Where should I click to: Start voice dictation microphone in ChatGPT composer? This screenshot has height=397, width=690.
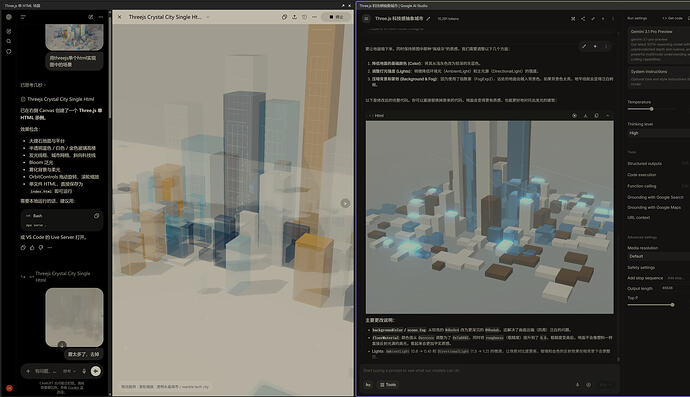[x=84, y=371]
